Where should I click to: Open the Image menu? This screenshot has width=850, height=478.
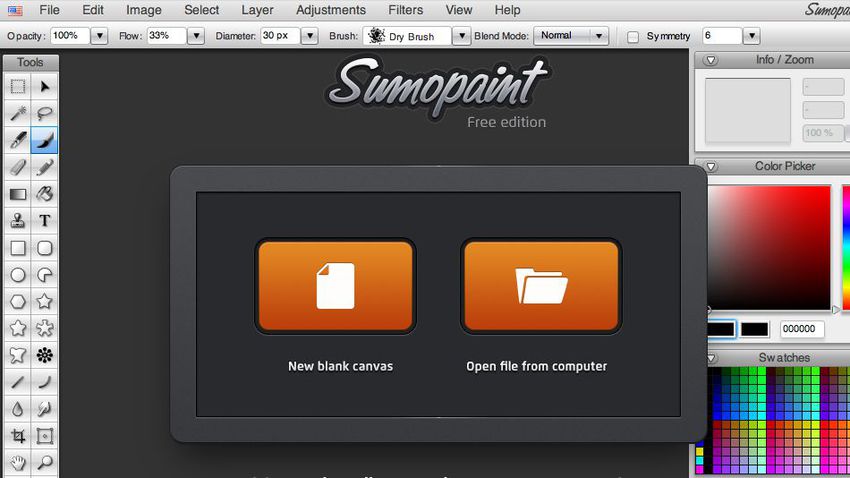click(144, 10)
